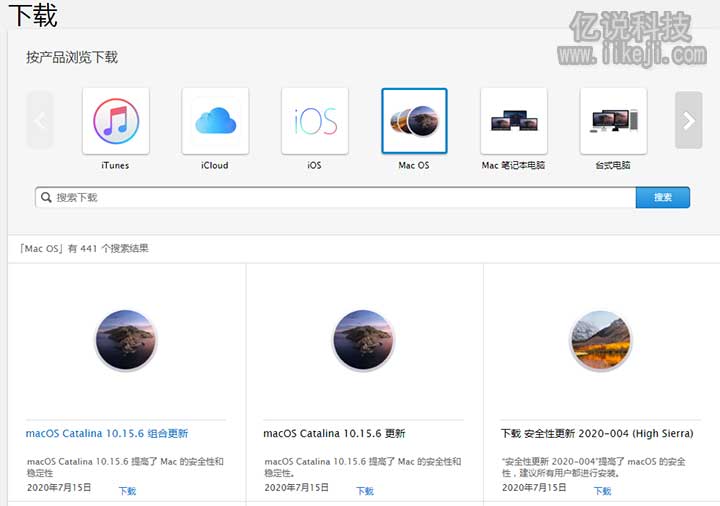Click the 按产品浏览下载 heading
Screen dimensions: 720x506
pos(72,57)
